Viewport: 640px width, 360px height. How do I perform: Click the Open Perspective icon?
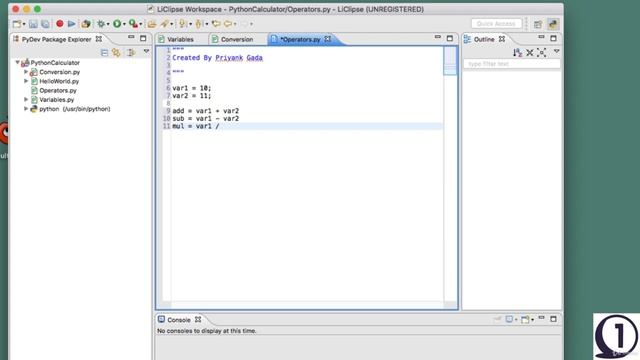(x=538, y=24)
